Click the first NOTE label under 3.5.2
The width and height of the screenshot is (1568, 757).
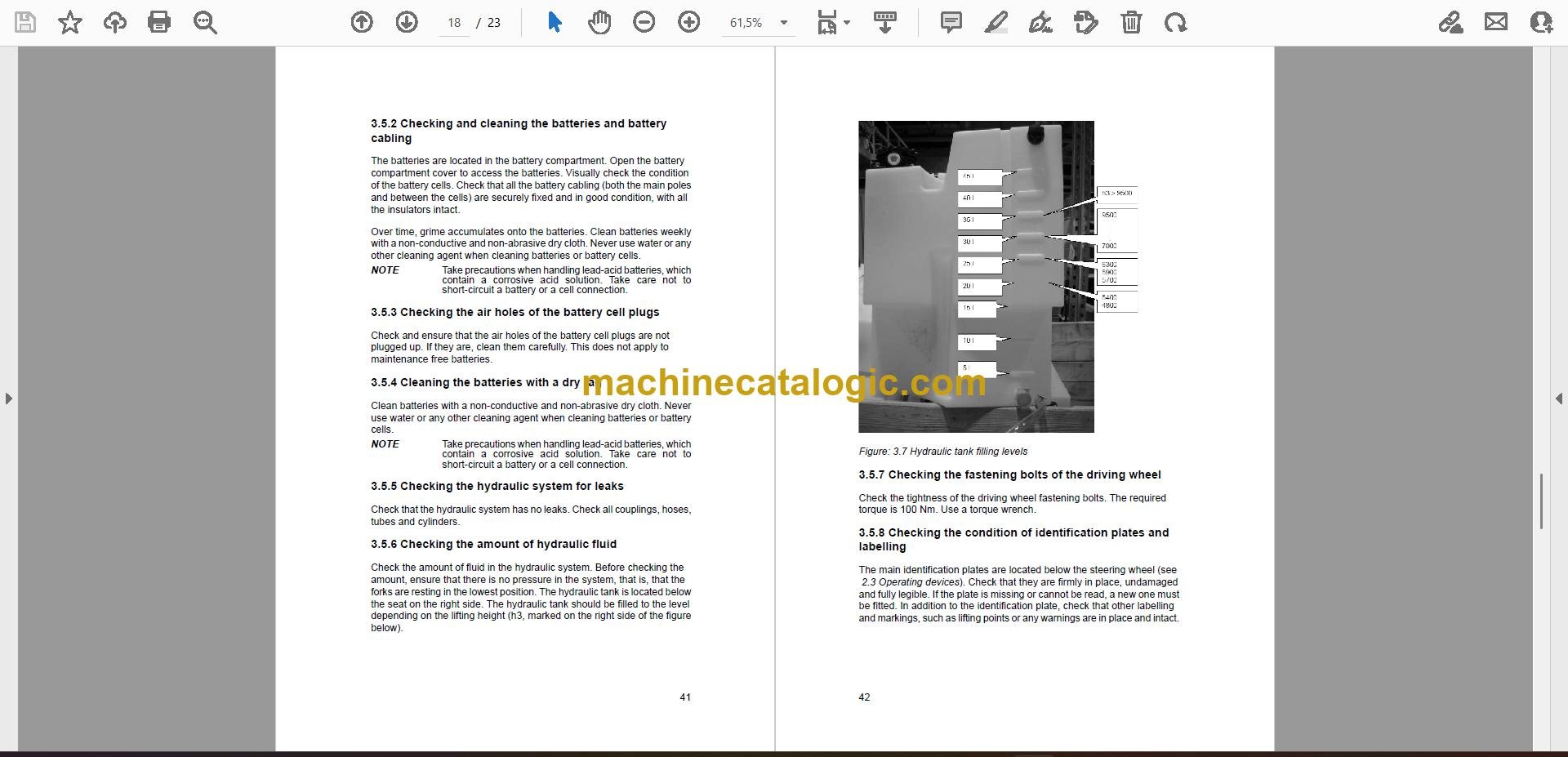(x=385, y=270)
